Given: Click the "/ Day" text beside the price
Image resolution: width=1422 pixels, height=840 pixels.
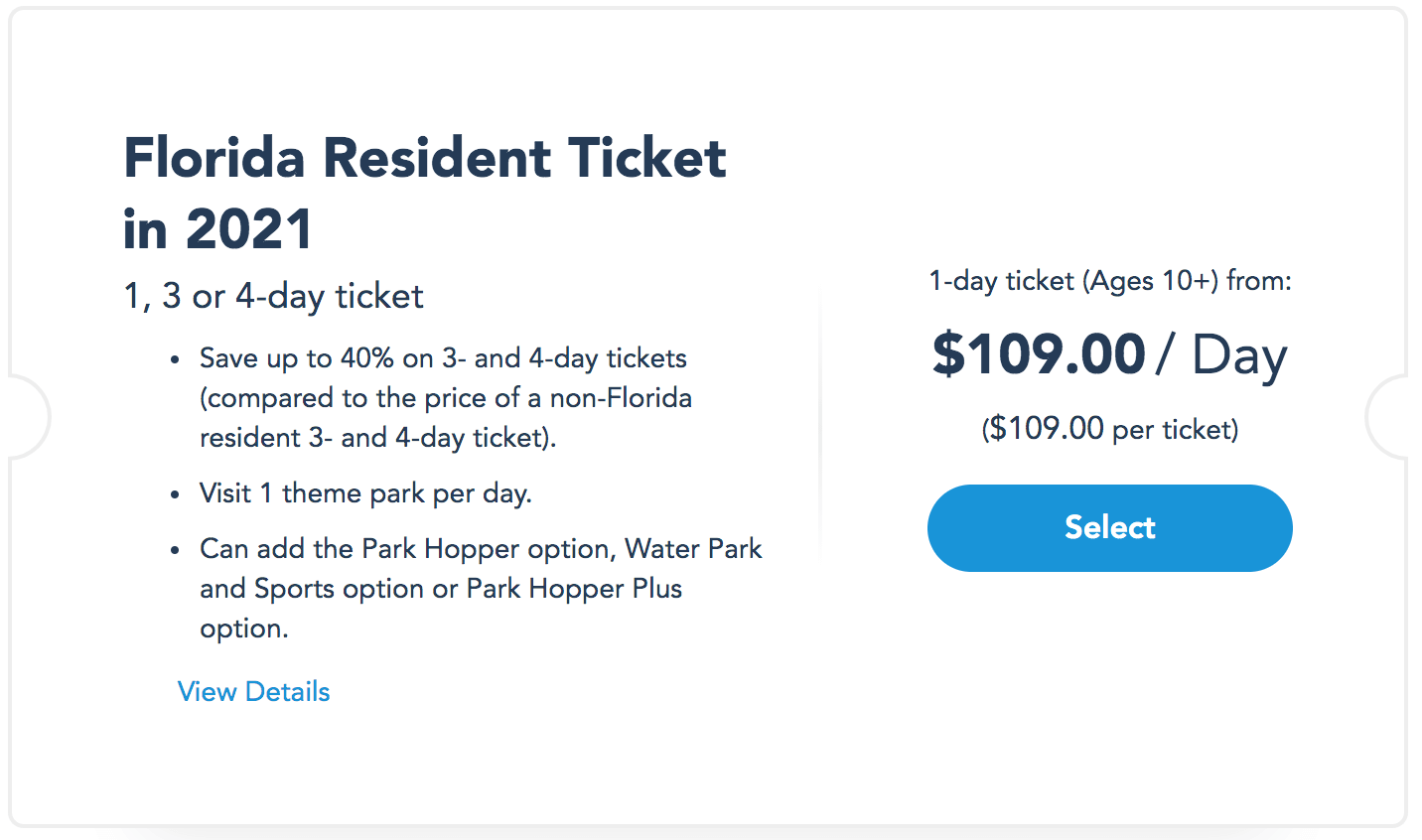Looking at the screenshot, I should pyautogui.click(x=1221, y=354).
